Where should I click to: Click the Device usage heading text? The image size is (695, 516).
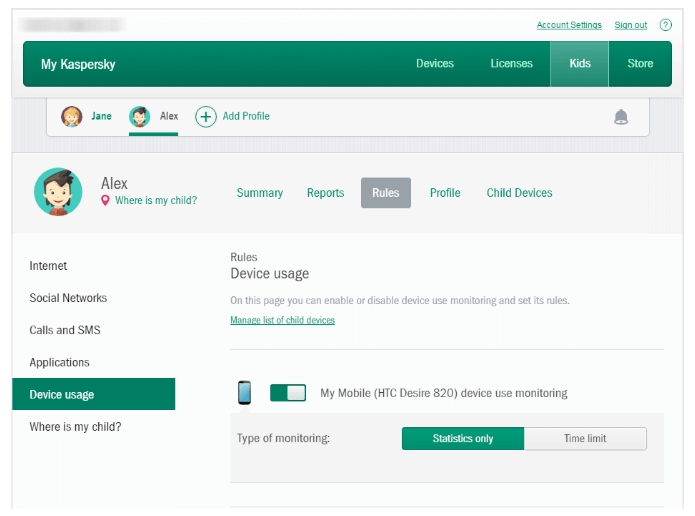[x=269, y=274]
